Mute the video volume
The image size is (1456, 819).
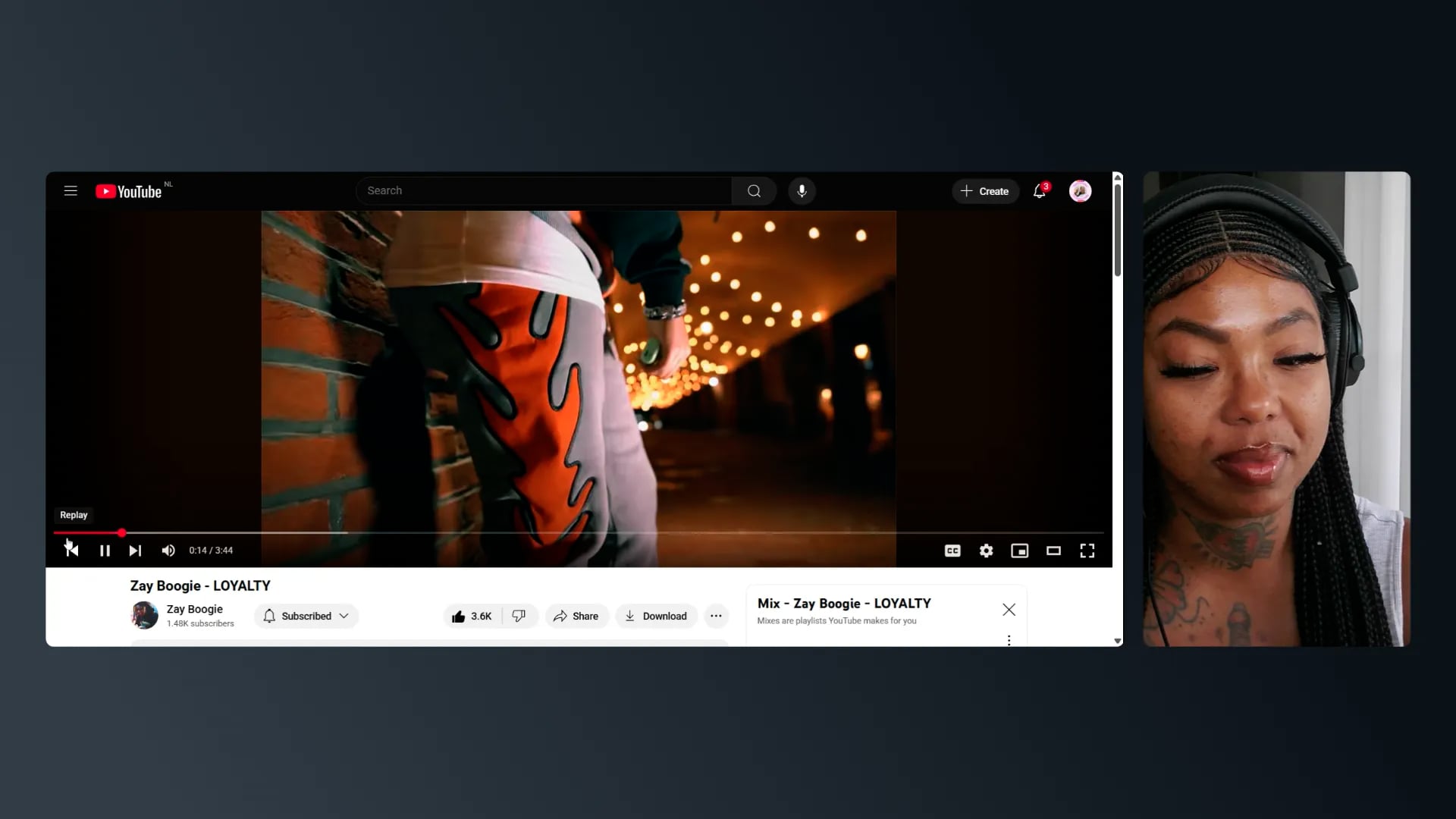coord(168,551)
